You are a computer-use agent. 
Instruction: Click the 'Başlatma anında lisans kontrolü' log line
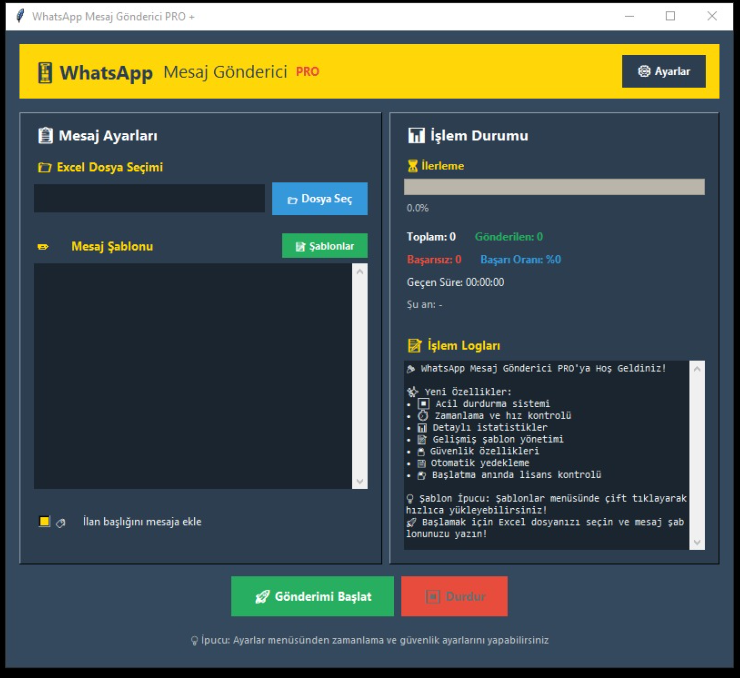pyautogui.click(x=516, y=475)
